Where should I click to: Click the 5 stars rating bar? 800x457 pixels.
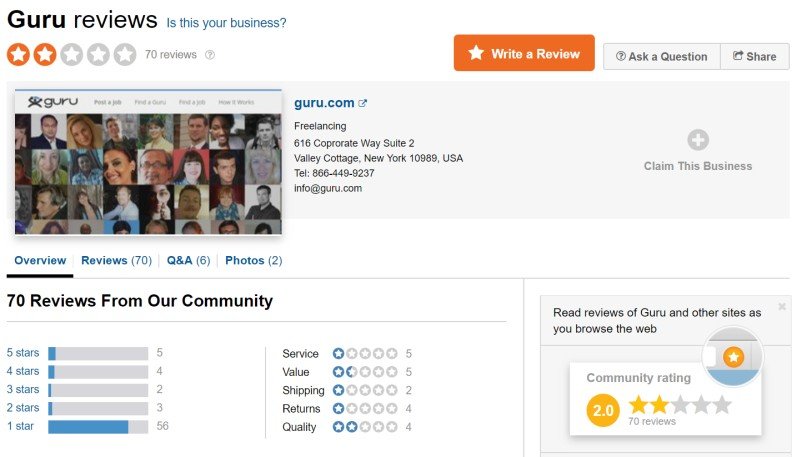[98, 353]
